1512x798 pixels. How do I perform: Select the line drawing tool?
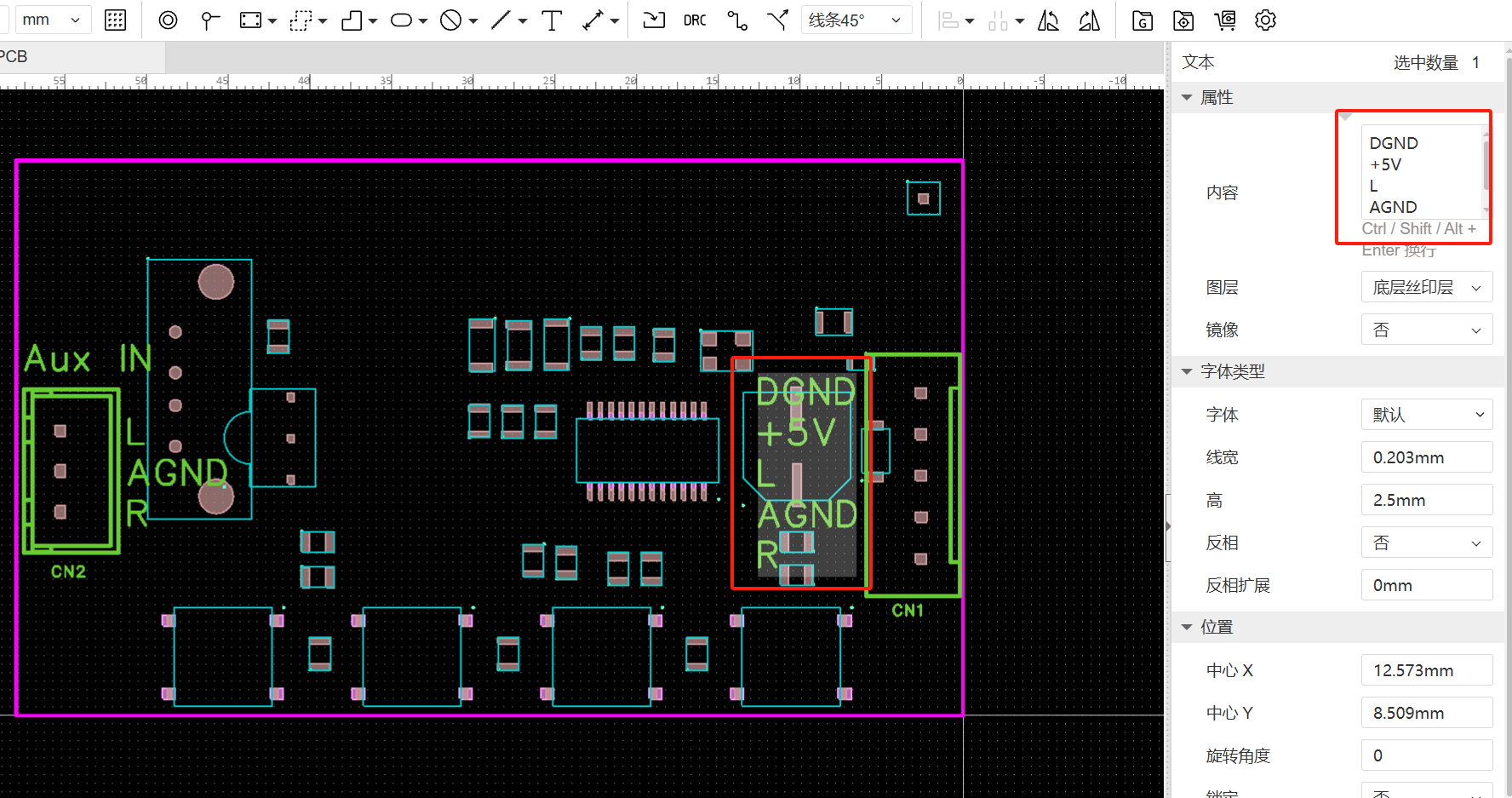click(x=501, y=20)
